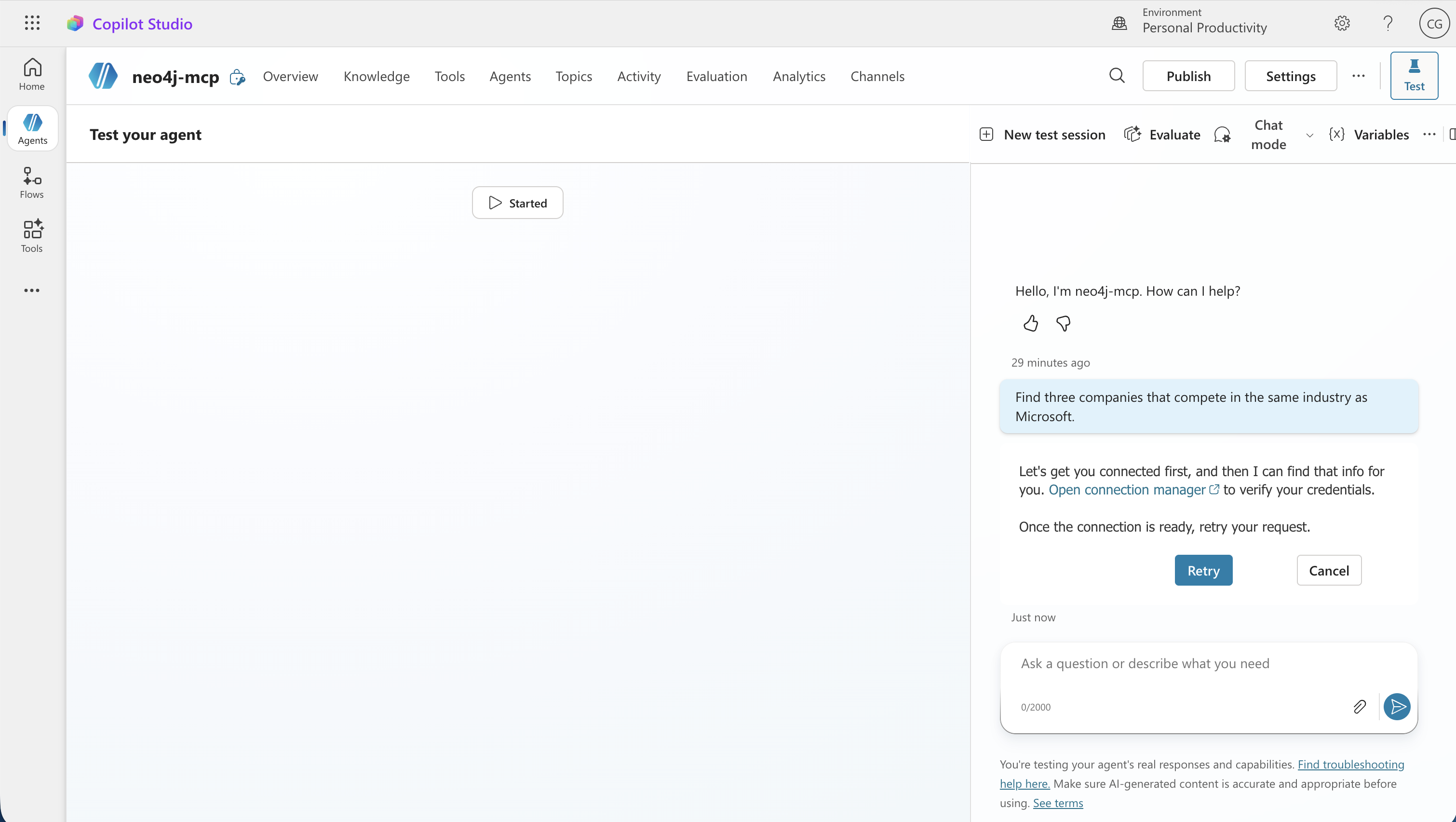The height and width of the screenshot is (822, 1456).
Task: Focus the Ask a question input box
Action: tap(1209, 687)
